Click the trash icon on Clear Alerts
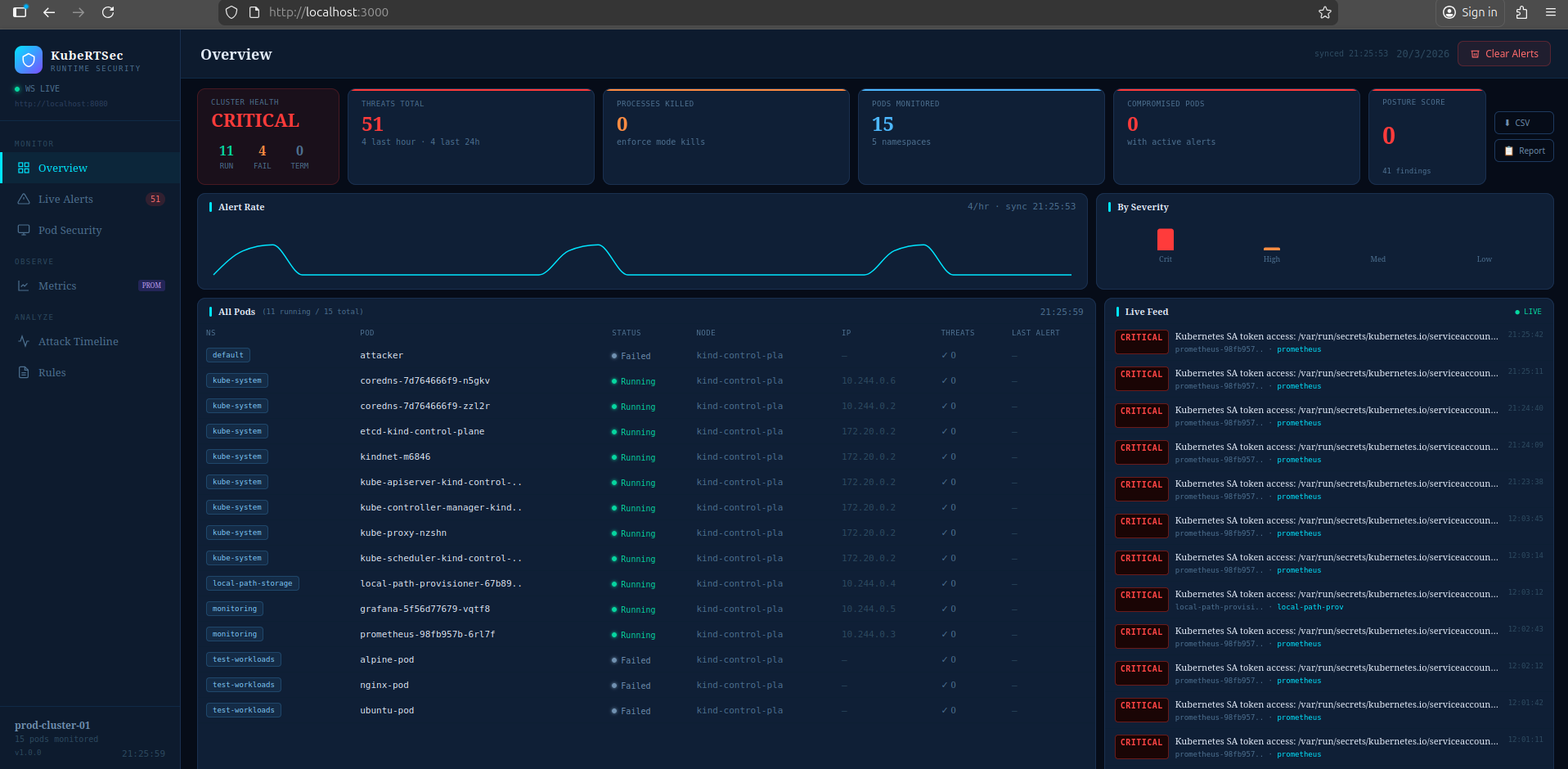Viewport: 1568px width, 769px height. point(1475,53)
